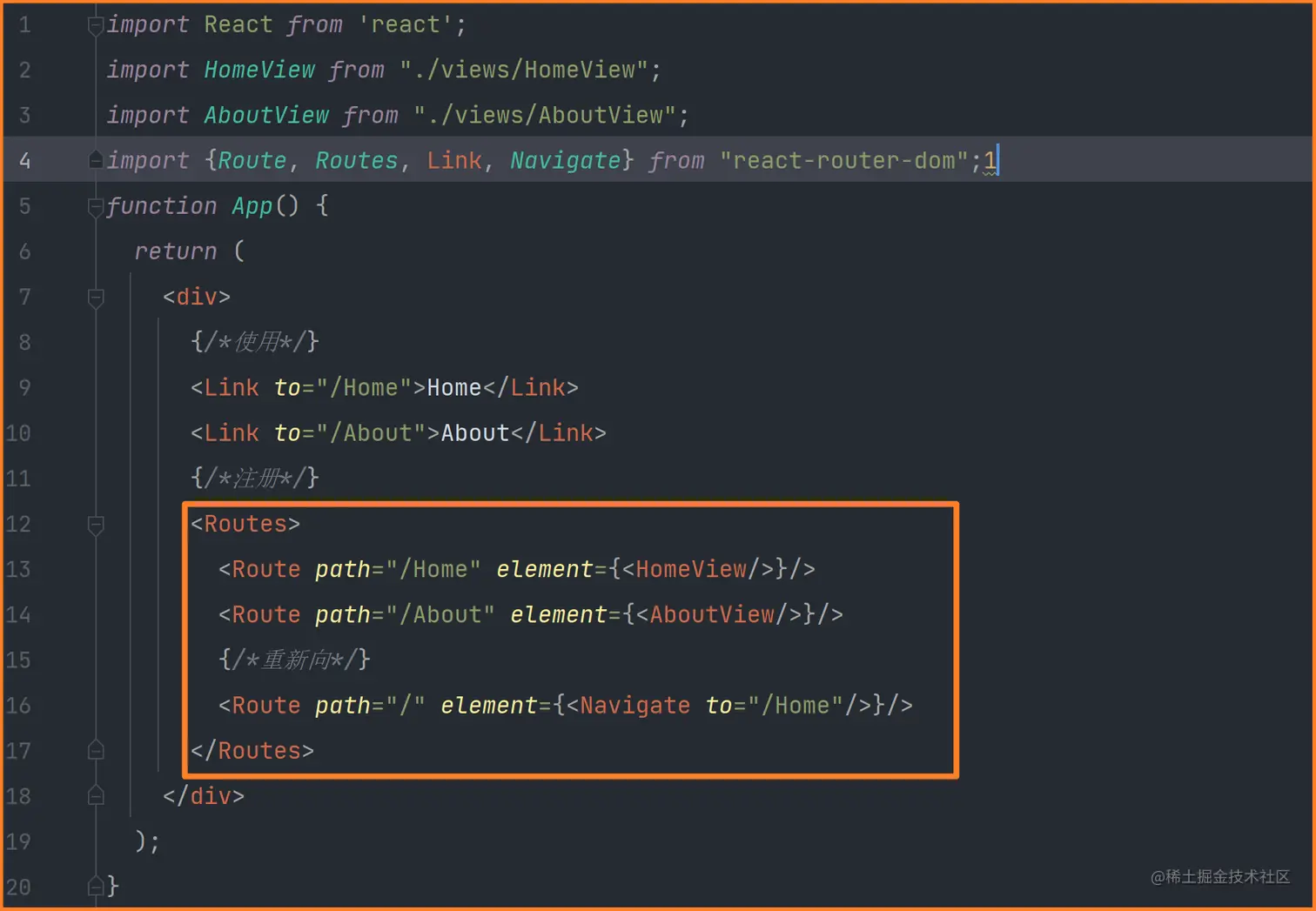This screenshot has width=1316, height=911.
Task: Click the closing </div> tag on line 18
Action: click(x=203, y=795)
